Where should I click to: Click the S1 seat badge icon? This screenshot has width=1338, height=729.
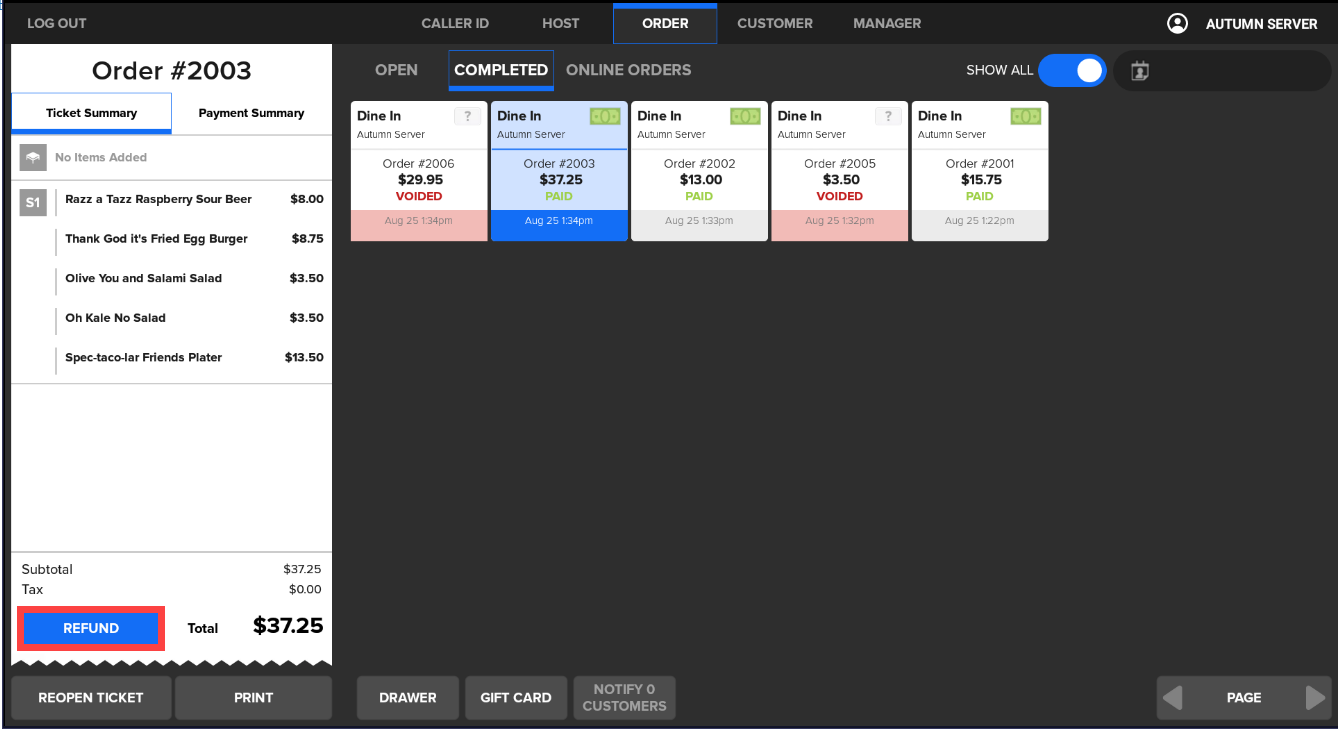[33, 203]
